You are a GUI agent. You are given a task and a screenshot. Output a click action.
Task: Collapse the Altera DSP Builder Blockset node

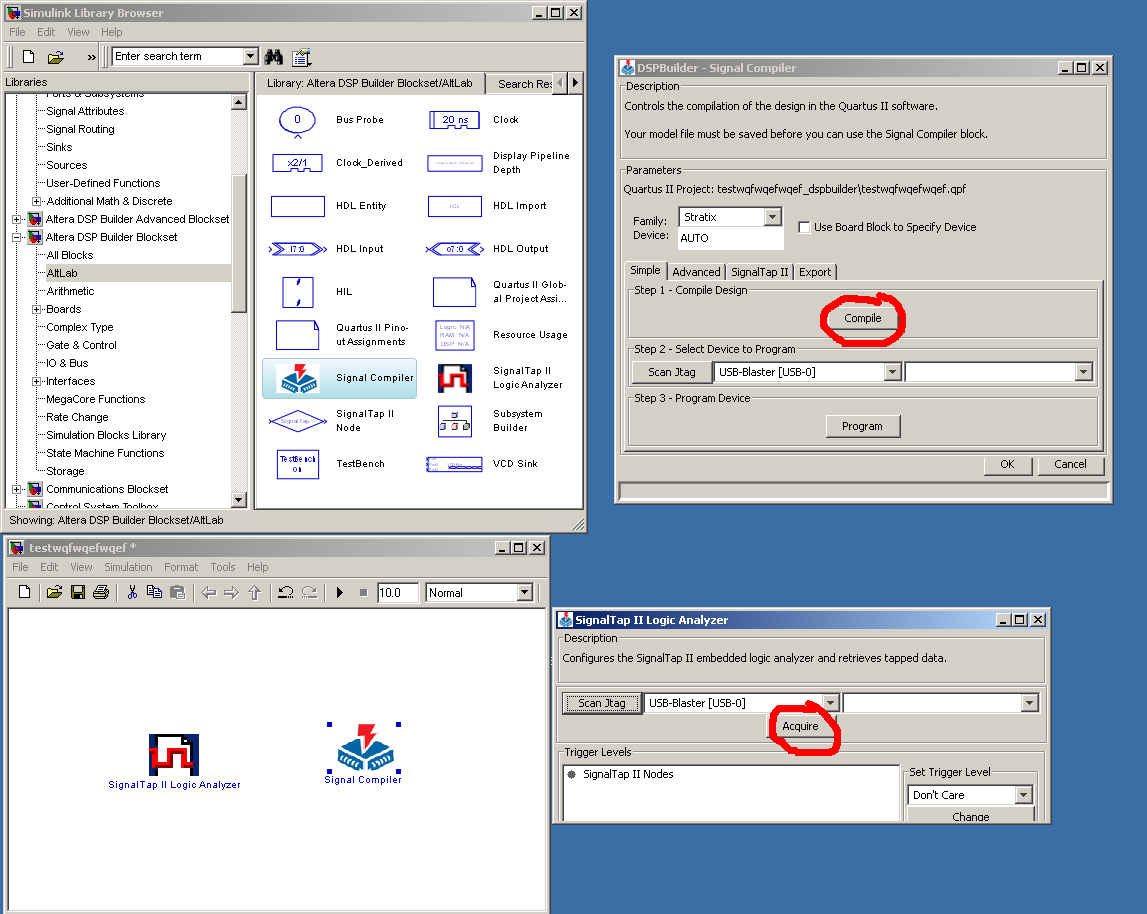coord(17,237)
